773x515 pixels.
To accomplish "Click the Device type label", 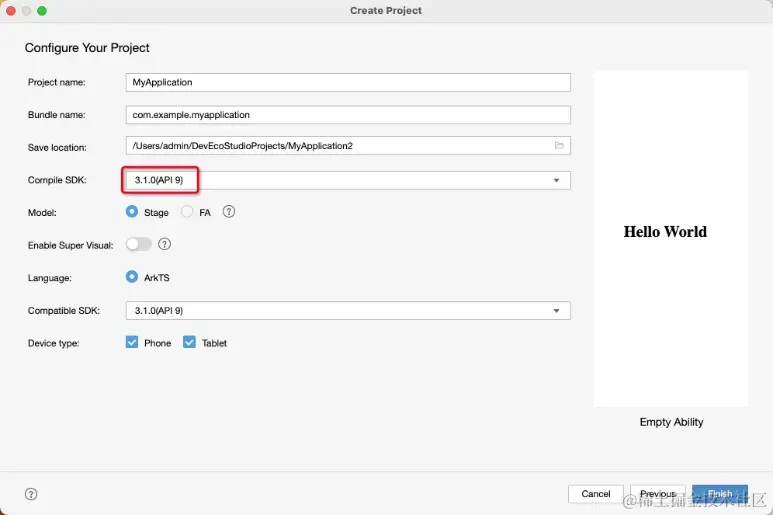I will point(54,343).
